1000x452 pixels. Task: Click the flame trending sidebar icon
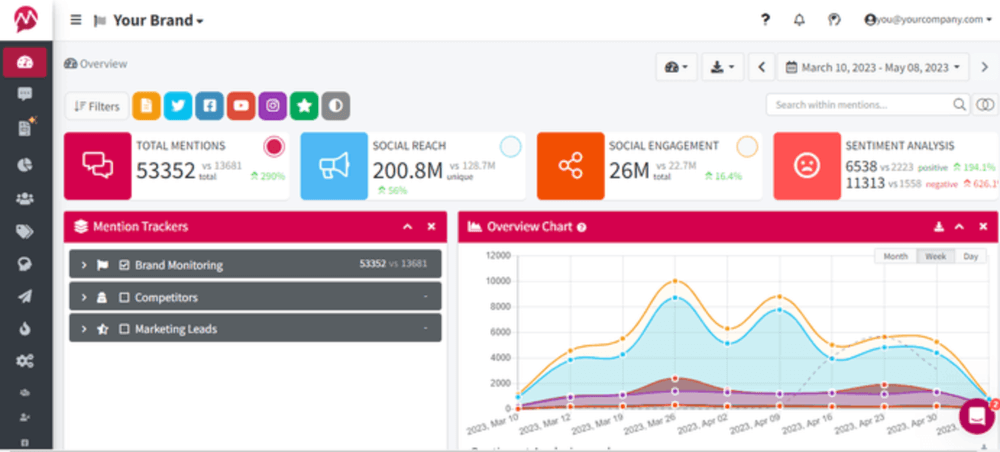pos(25,328)
